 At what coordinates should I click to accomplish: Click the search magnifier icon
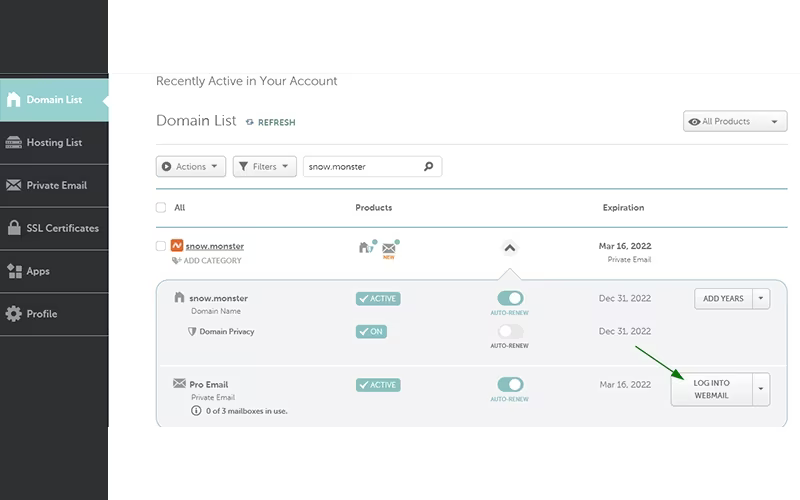pyautogui.click(x=429, y=166)
